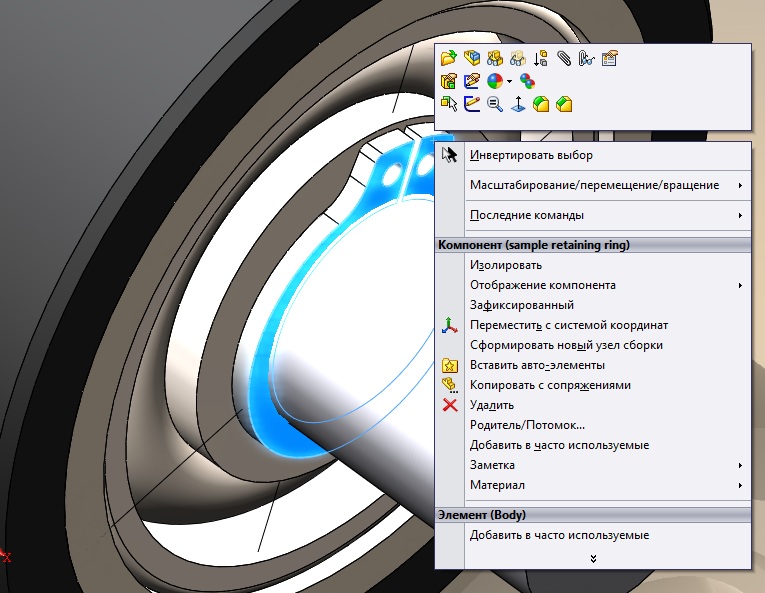Choose Изолировать from context menu
The image size is (765, 593).
(x=505, y=265)
